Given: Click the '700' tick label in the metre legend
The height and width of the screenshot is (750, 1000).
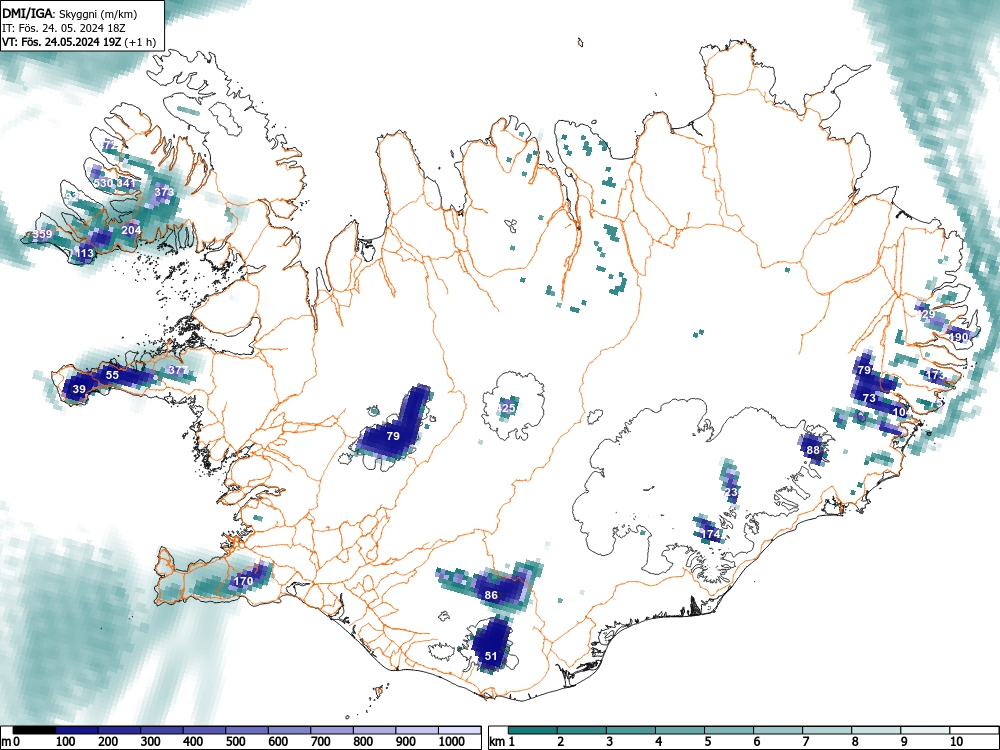Looking at the screenshot, I should click(320, 742).
